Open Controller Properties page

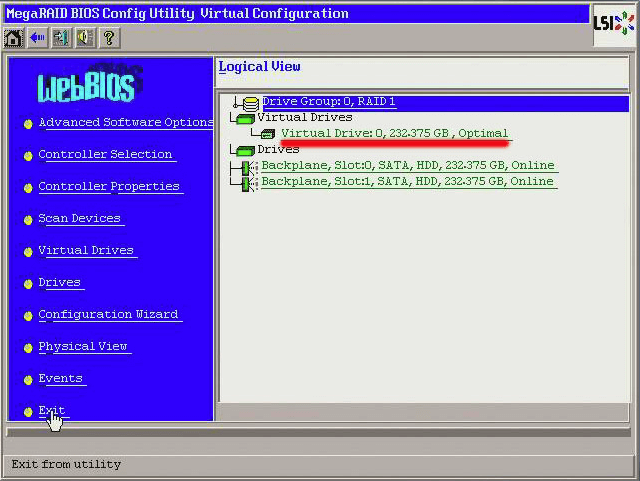click(x=108, y=187)
